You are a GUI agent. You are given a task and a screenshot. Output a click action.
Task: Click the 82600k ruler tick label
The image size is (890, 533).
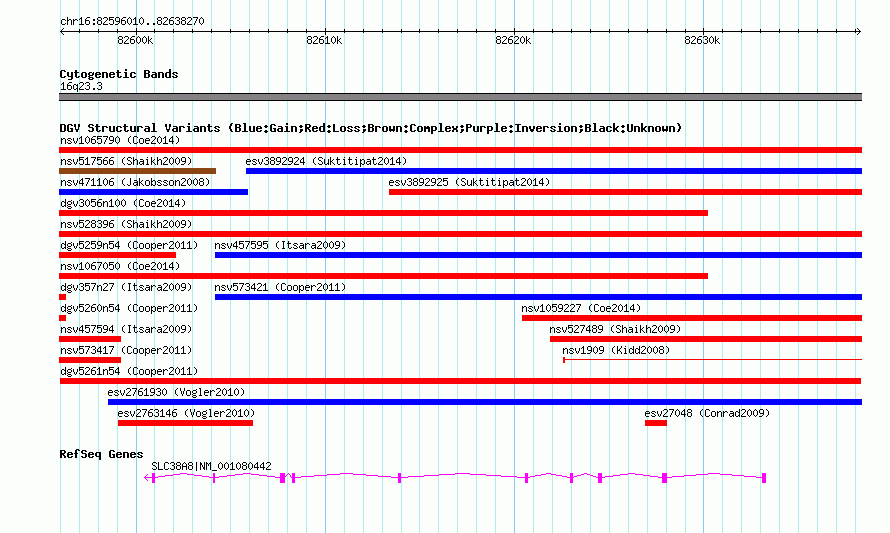135,40
